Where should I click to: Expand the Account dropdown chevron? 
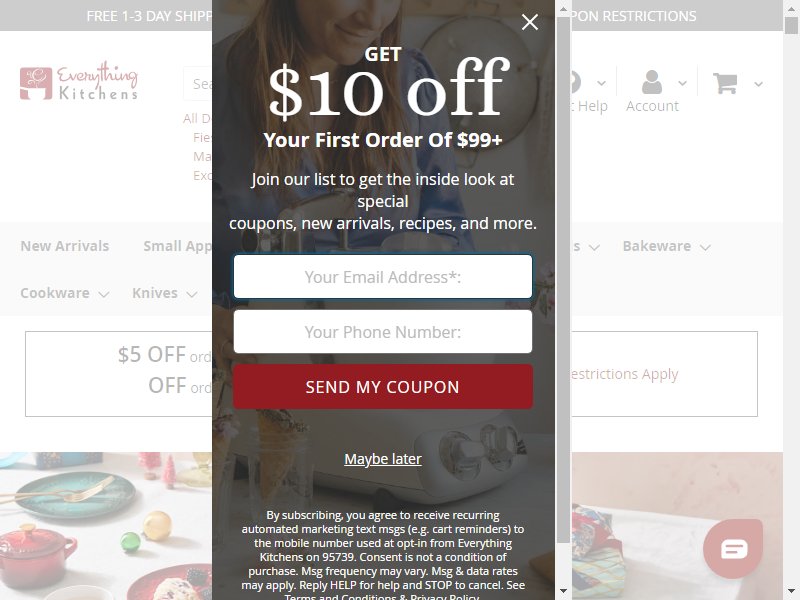[x=683, y=83]
